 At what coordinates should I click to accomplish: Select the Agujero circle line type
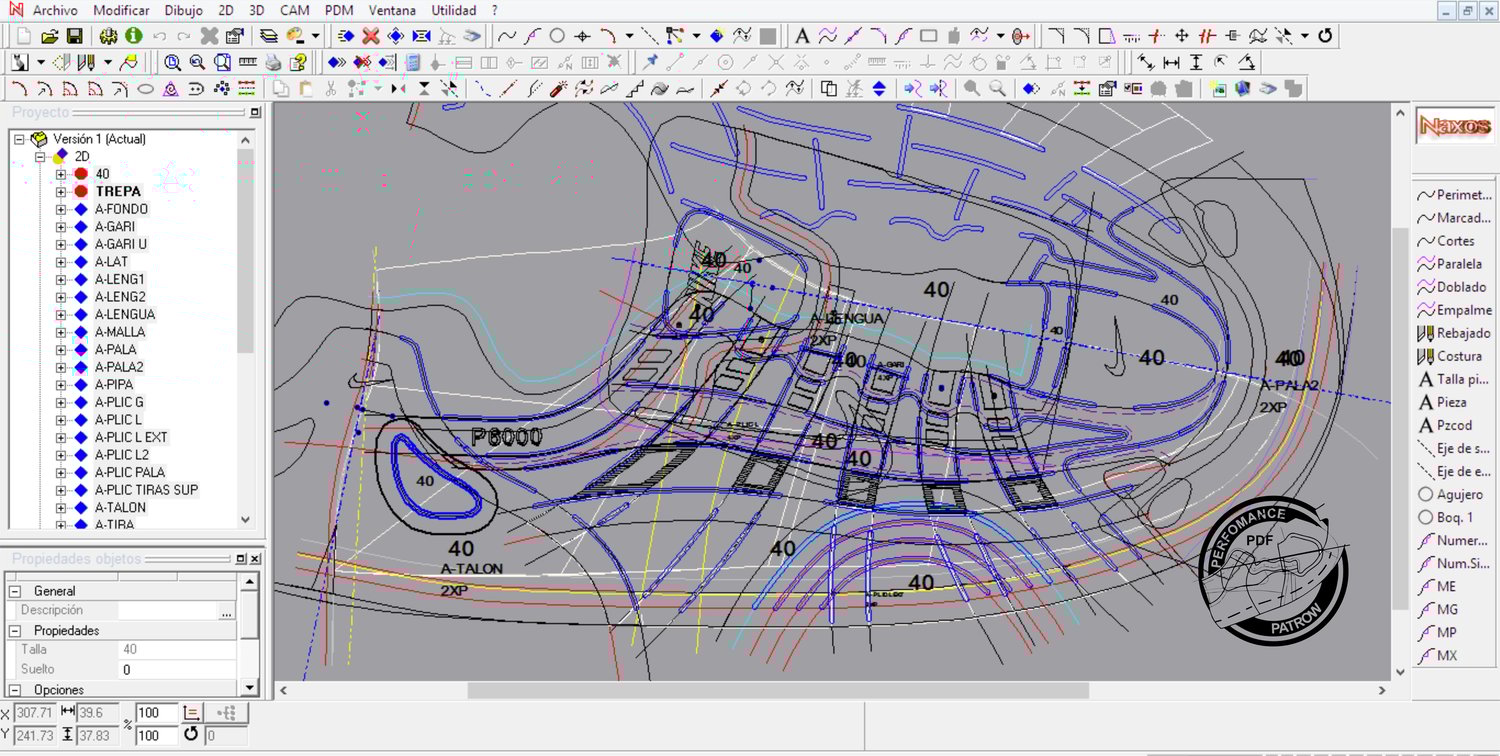pyautogui.click(x=1451, y=494)
